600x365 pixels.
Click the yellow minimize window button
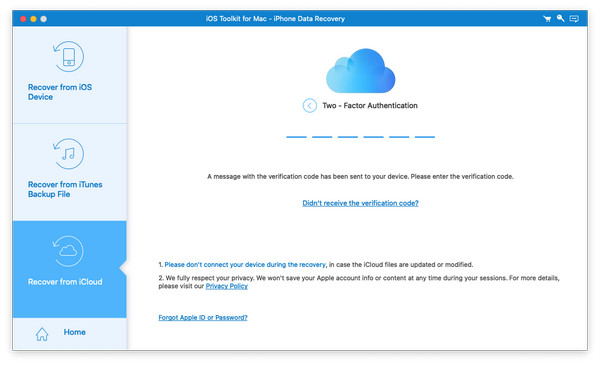click(33, 19)
